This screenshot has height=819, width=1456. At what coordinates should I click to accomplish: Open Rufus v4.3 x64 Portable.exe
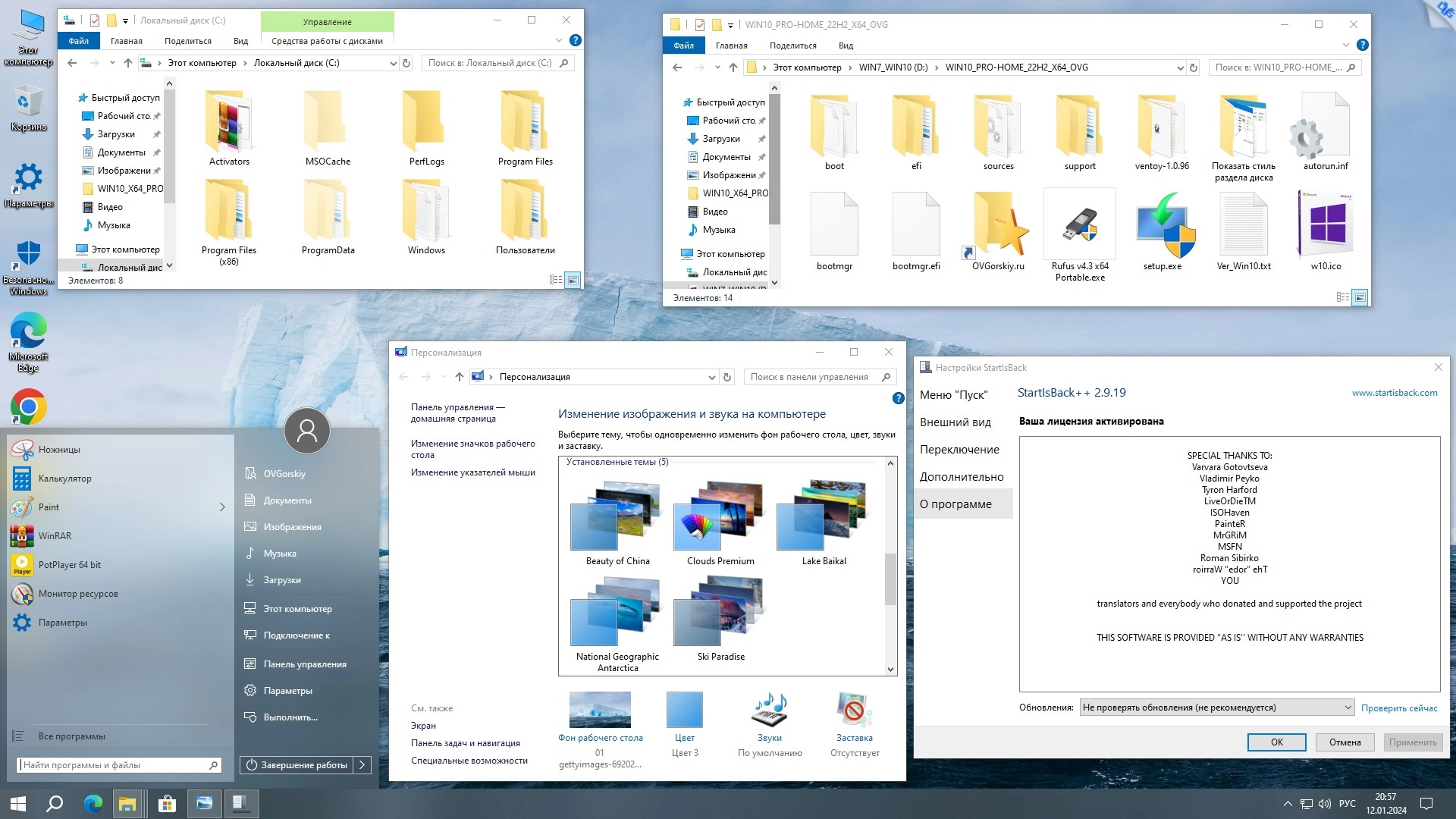coord(1080,226)
